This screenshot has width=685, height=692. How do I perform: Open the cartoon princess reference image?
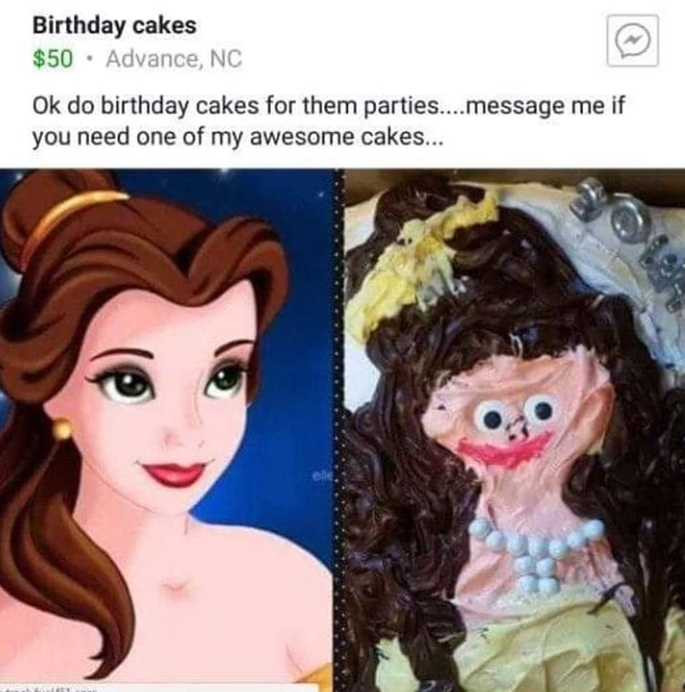coord(166,430)
